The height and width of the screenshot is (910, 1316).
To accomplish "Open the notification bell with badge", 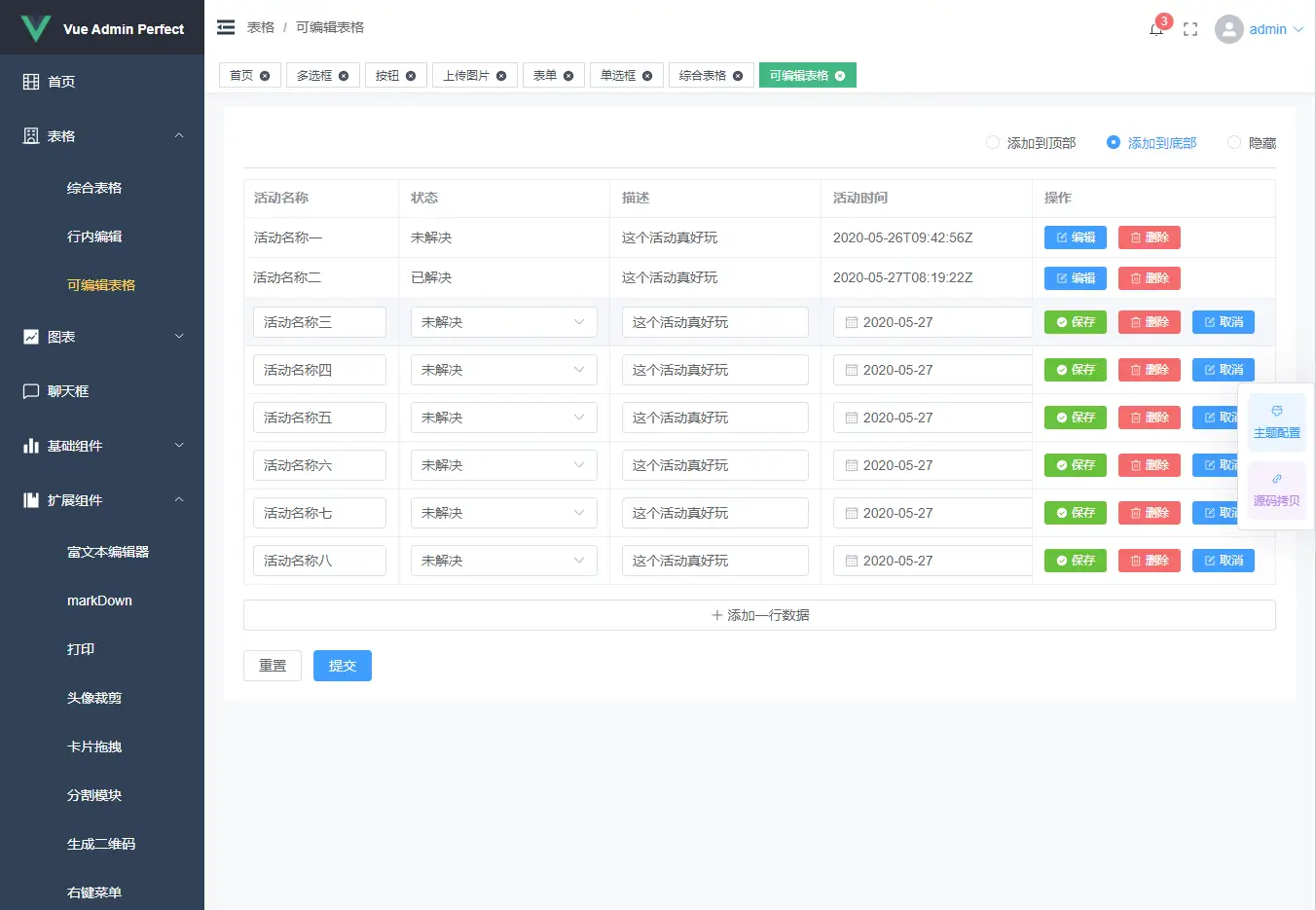I will click(x=1156, y=29).
